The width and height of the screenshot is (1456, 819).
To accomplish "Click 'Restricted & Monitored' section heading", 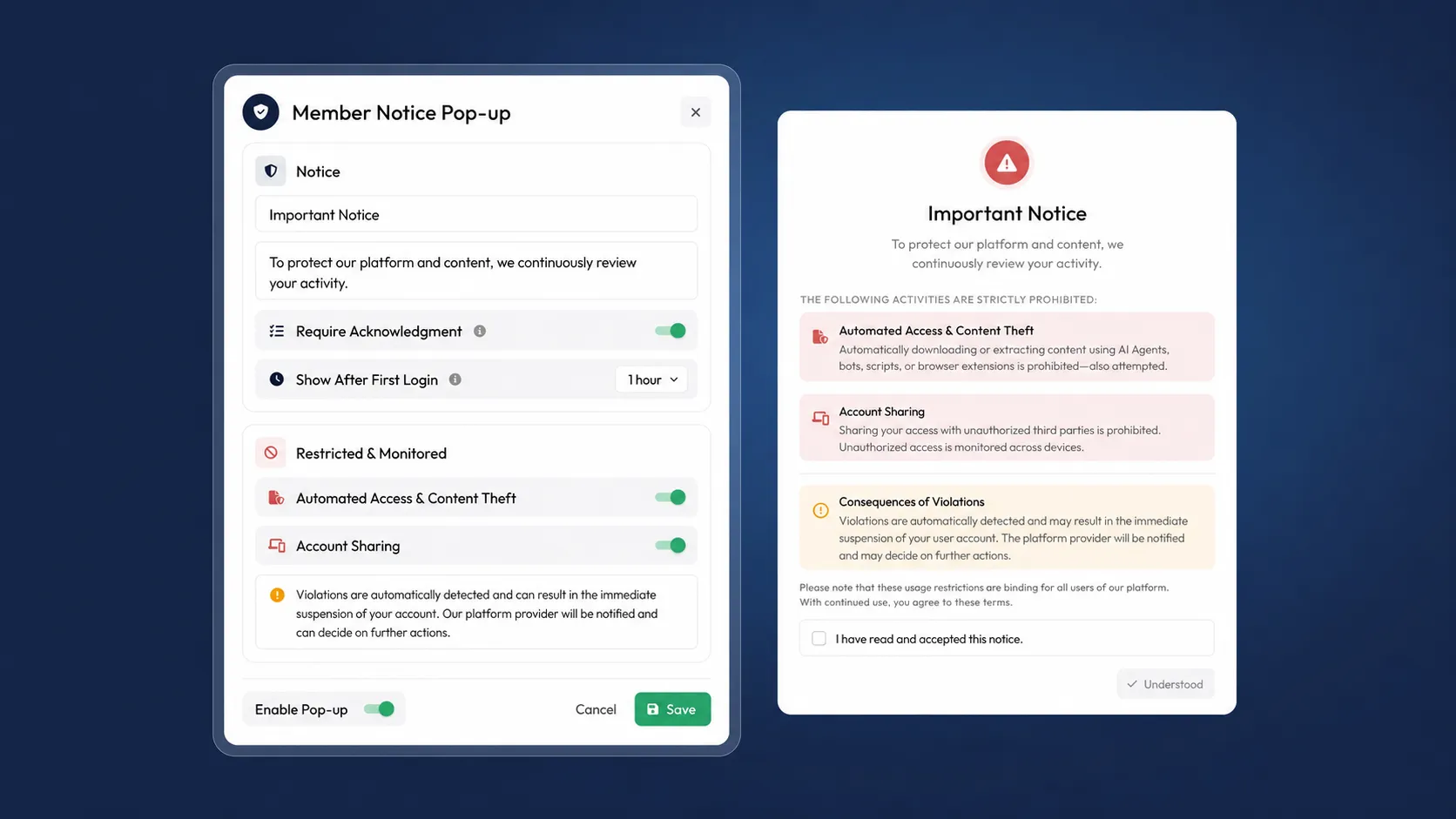I will point(371,453).
